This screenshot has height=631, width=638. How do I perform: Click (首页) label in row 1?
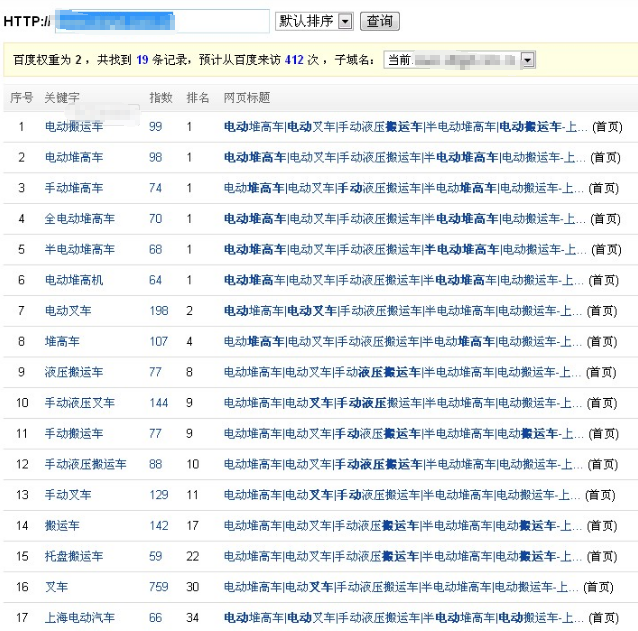click(607, 127)
